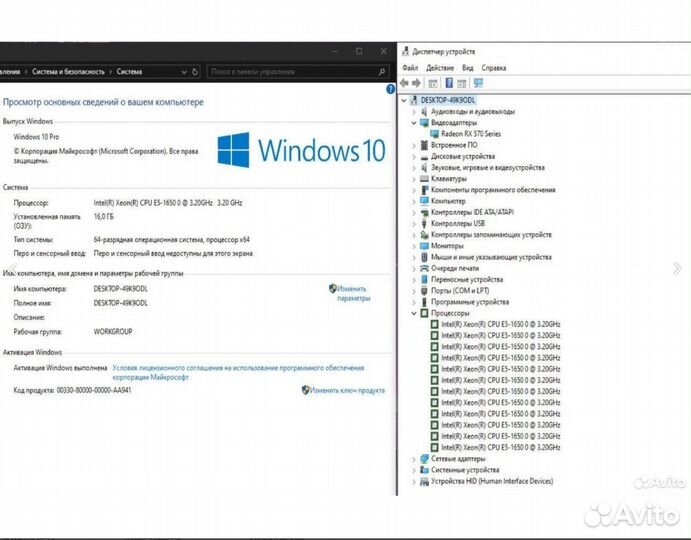Click the Мониторы category icon
The image size is (691, 540).
click(x=424, y=246)
